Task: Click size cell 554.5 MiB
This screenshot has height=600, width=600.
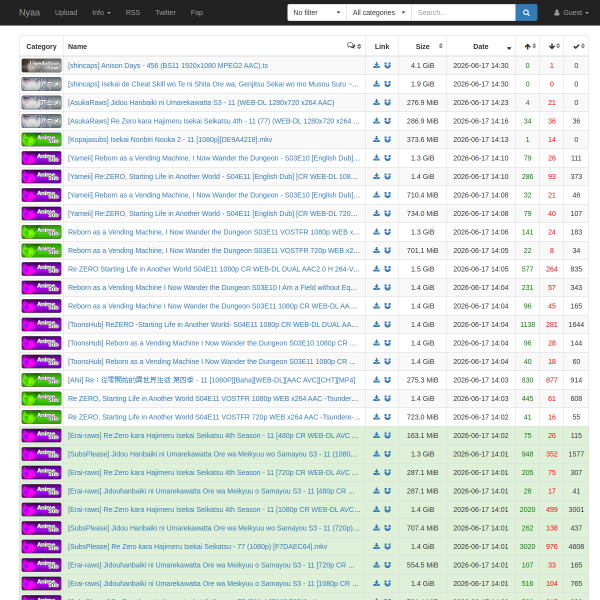Action: tap(422, 565)
